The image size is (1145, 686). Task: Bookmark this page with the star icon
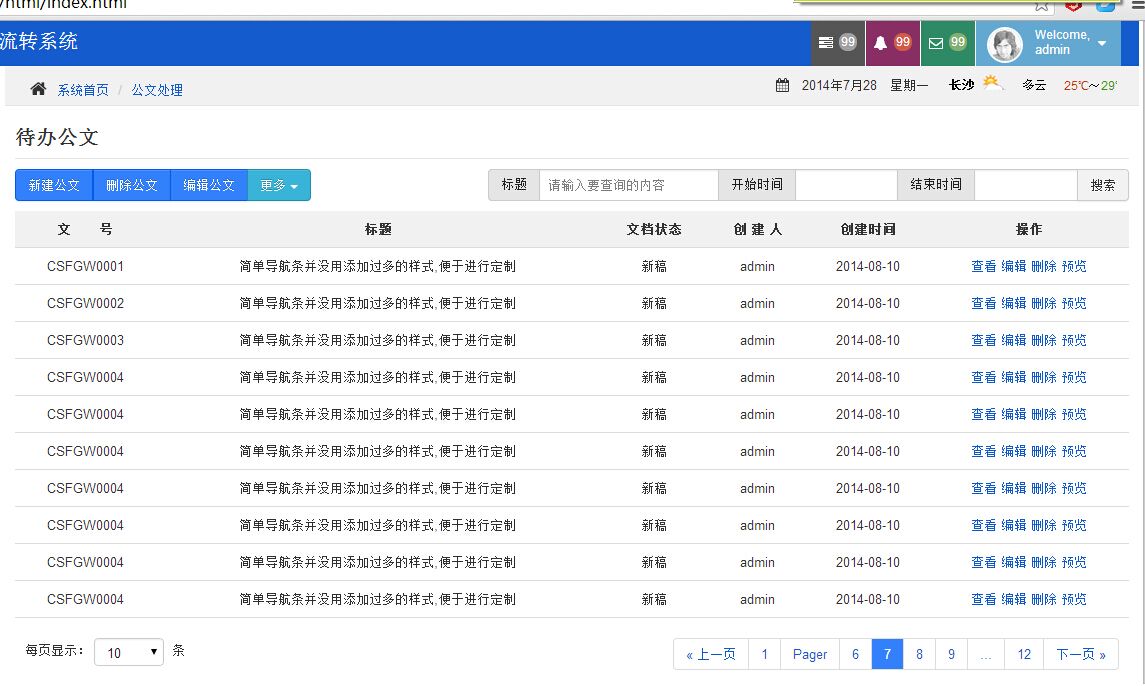[1042, 5]
